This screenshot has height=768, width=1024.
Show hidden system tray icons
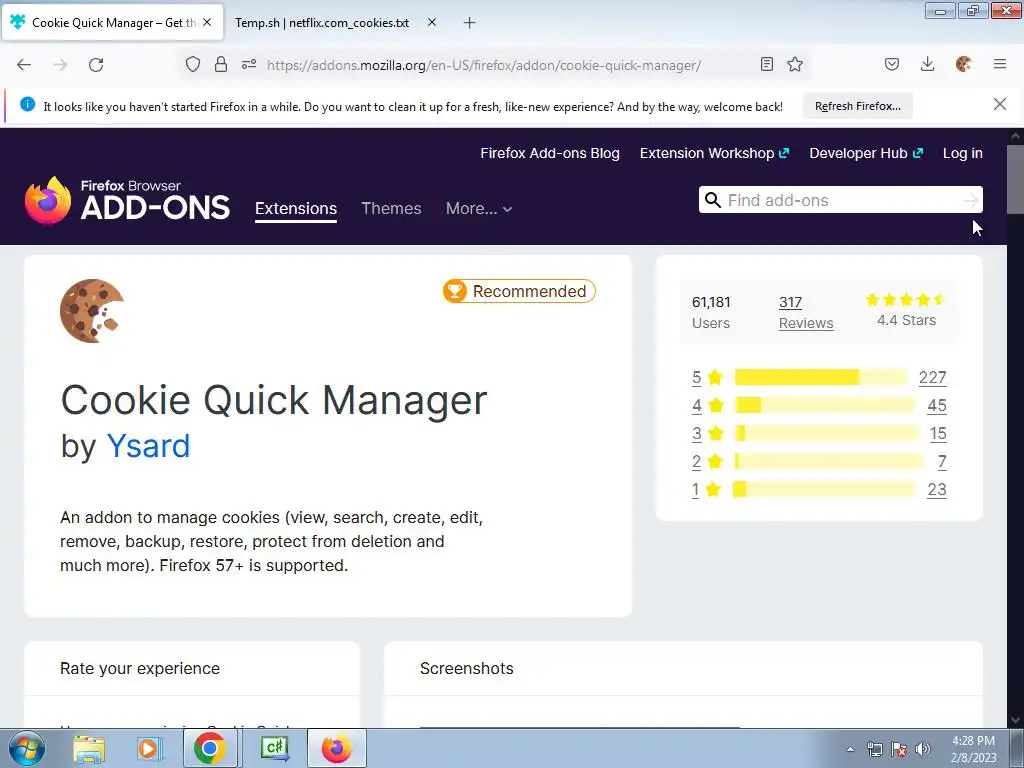point(850,749)
